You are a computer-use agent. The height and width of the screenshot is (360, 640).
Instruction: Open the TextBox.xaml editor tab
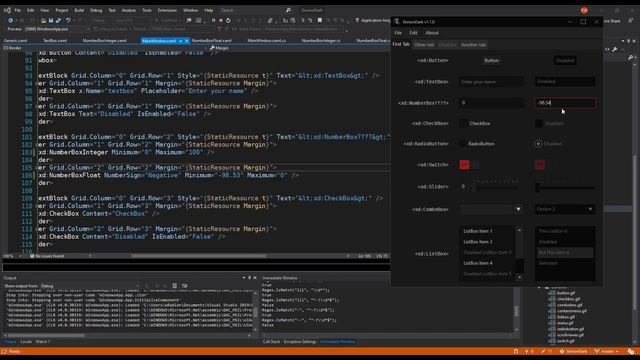point(55,41)
